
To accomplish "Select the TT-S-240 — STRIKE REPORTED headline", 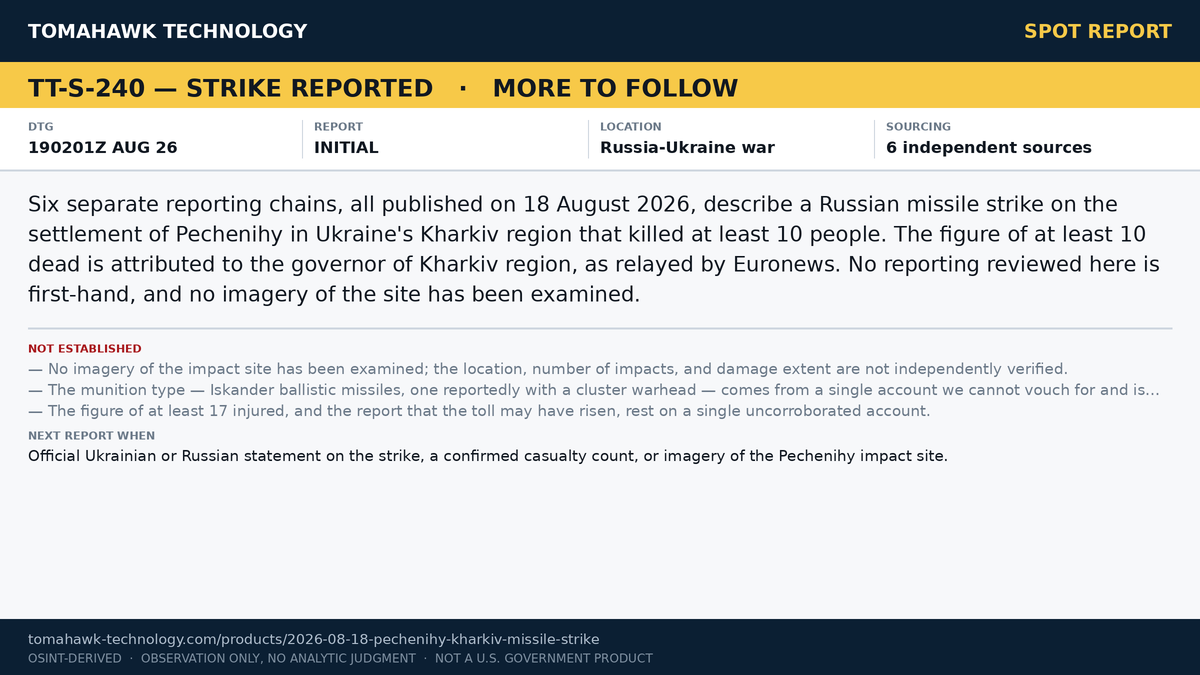I will click(230, 88).
